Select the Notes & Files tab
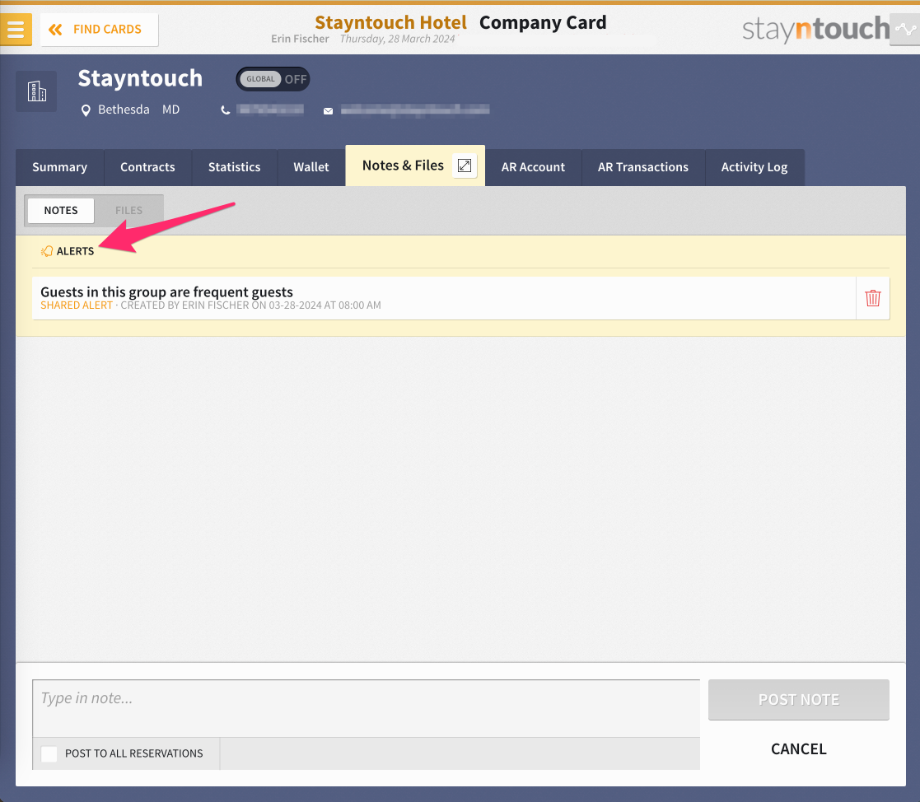Viewport: 920px width, 802px height. [402, 166]
